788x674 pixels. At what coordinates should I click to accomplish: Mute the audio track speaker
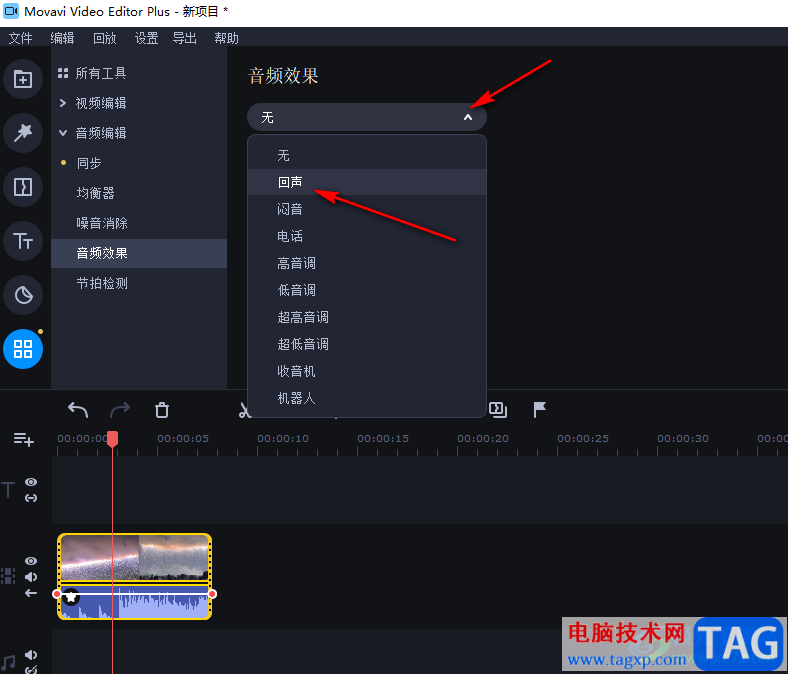(31, 654)
